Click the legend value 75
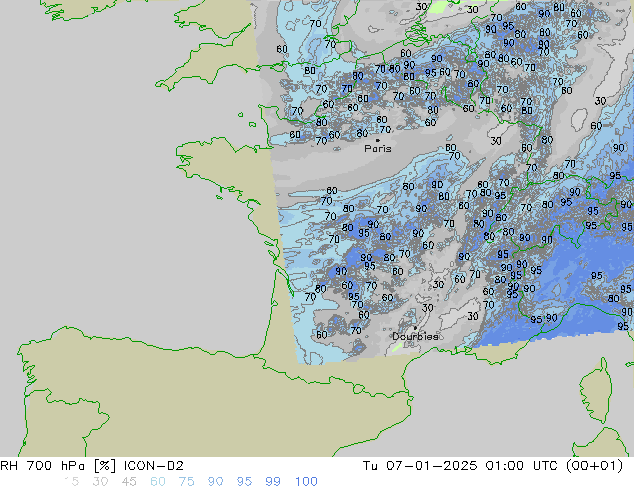Viewport: 634px width, 490px height. tap(186, 482)
